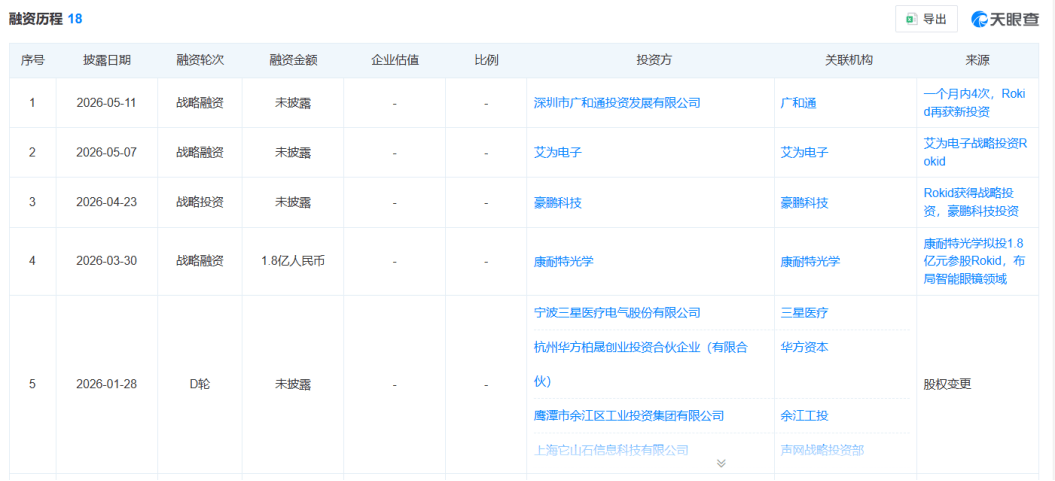Open 鹰潭市余江区工业投资集团有限公司 investor link
Viewport: 1055px width, 481px height.
[629, 416]
